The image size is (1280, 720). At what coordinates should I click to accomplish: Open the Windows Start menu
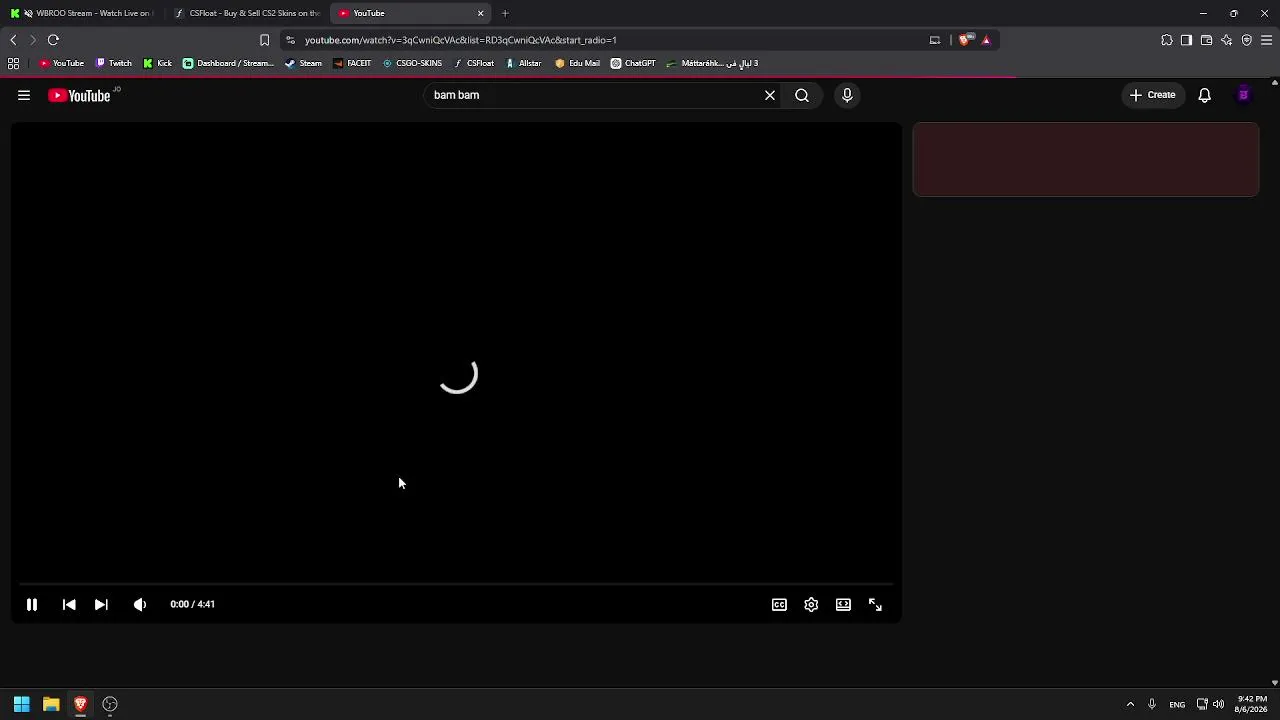21,704
